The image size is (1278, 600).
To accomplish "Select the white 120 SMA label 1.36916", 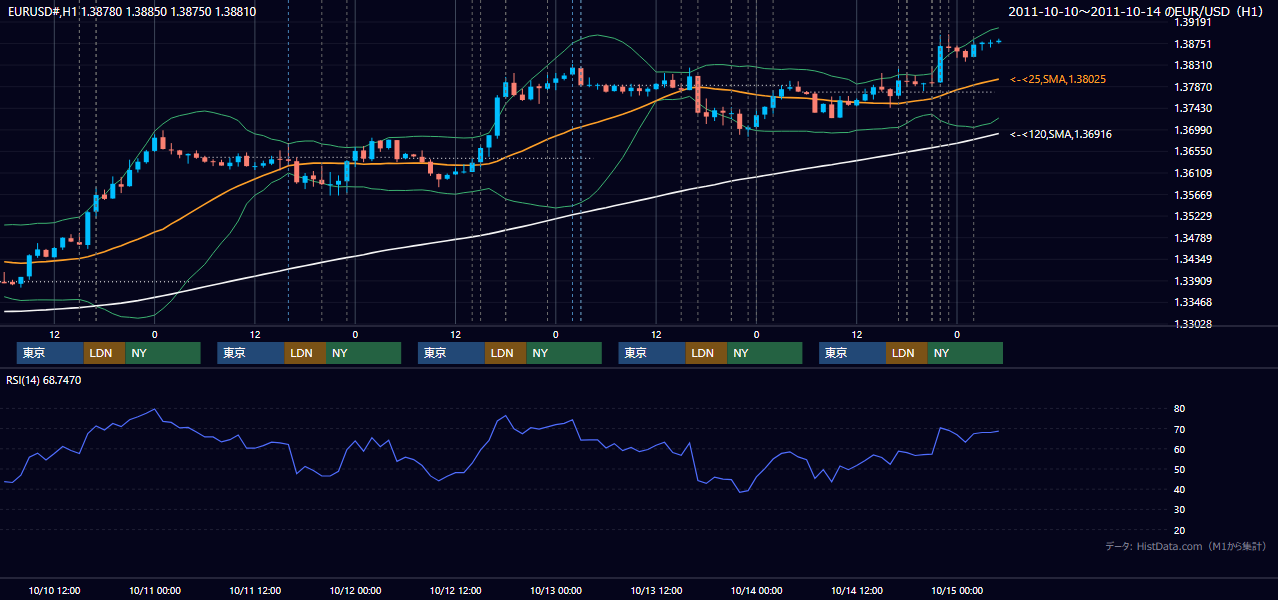I will click(1061, 134).
